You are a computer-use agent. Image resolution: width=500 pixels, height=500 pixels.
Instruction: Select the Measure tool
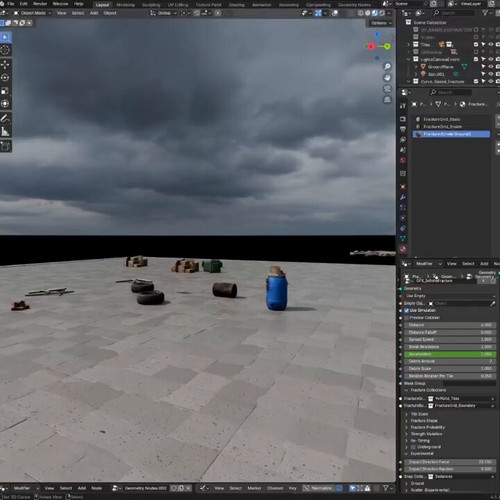(x=5, y=132)
